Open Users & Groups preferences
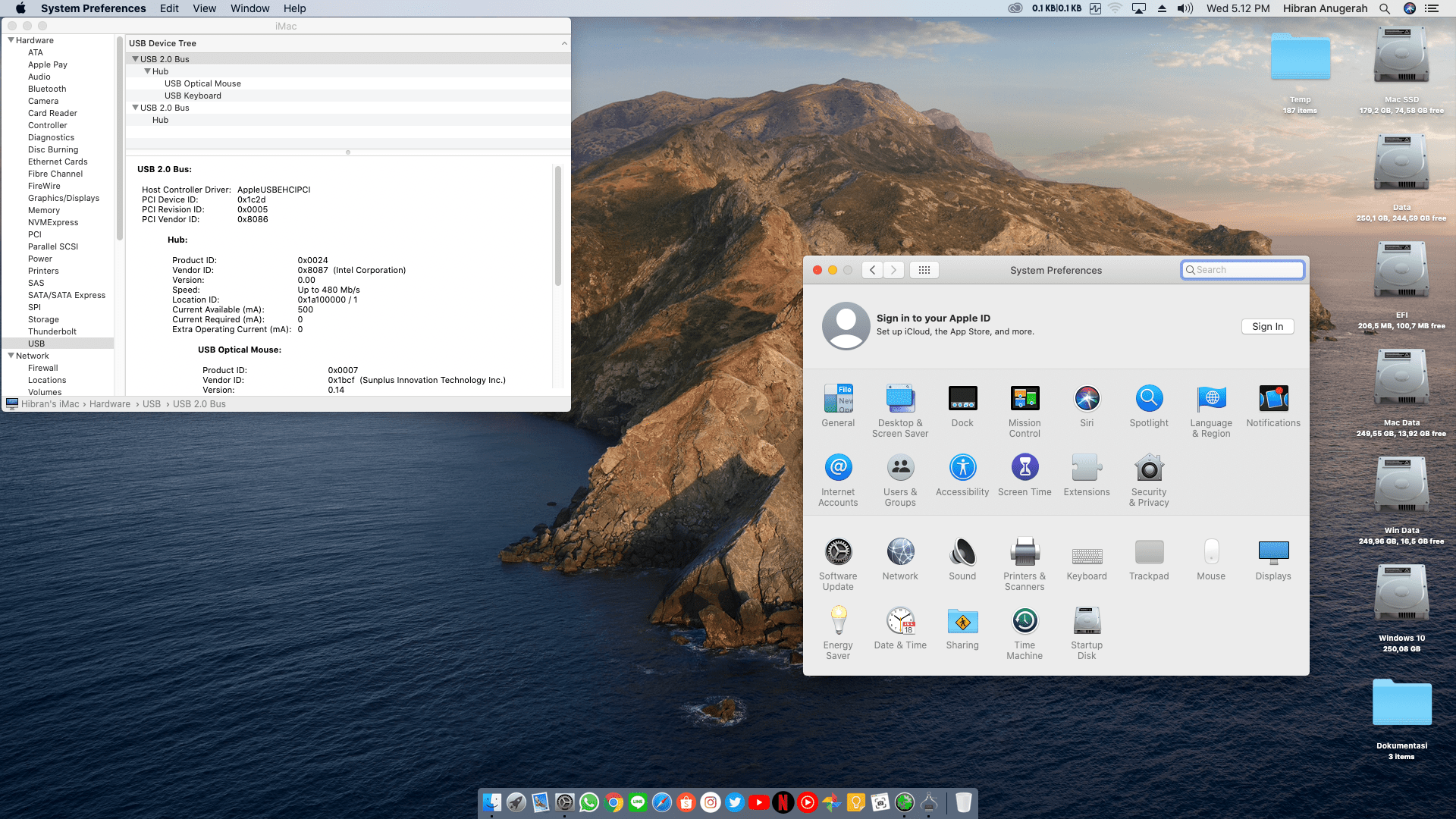The width and height of the screenshot is (1456, 819). (x=900, y=469)
